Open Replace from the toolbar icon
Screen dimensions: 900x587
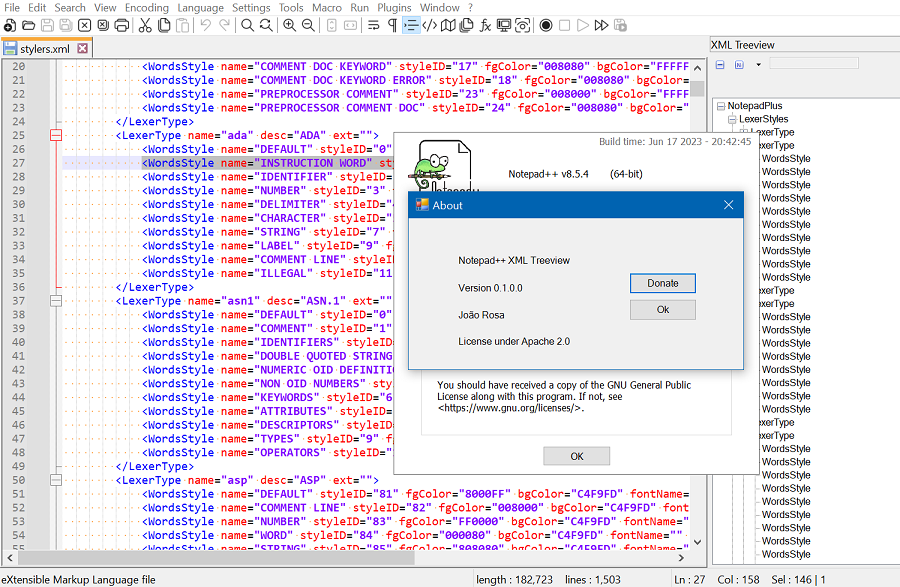266,25
